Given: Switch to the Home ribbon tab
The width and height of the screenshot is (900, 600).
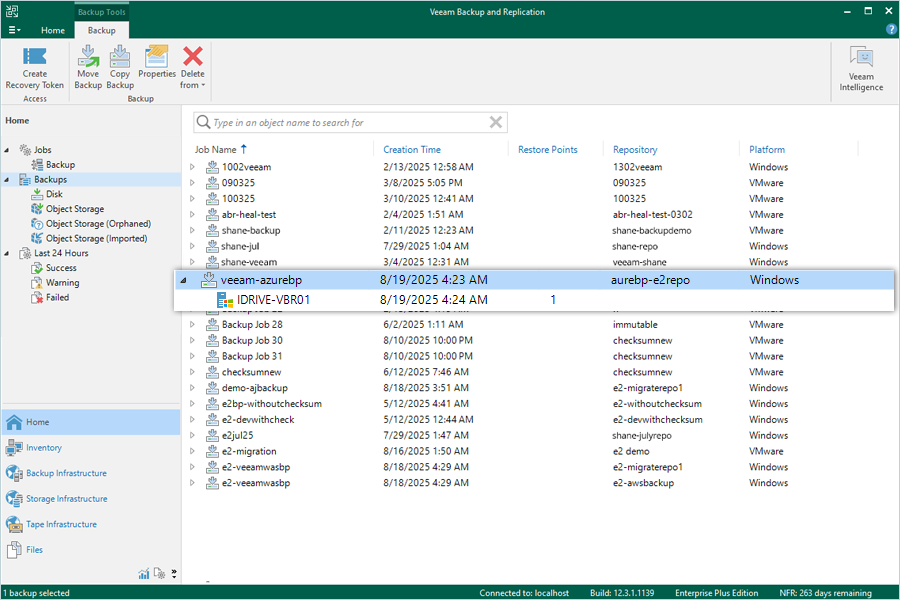Looking at the screenshot, I should (x=53, y=30).
